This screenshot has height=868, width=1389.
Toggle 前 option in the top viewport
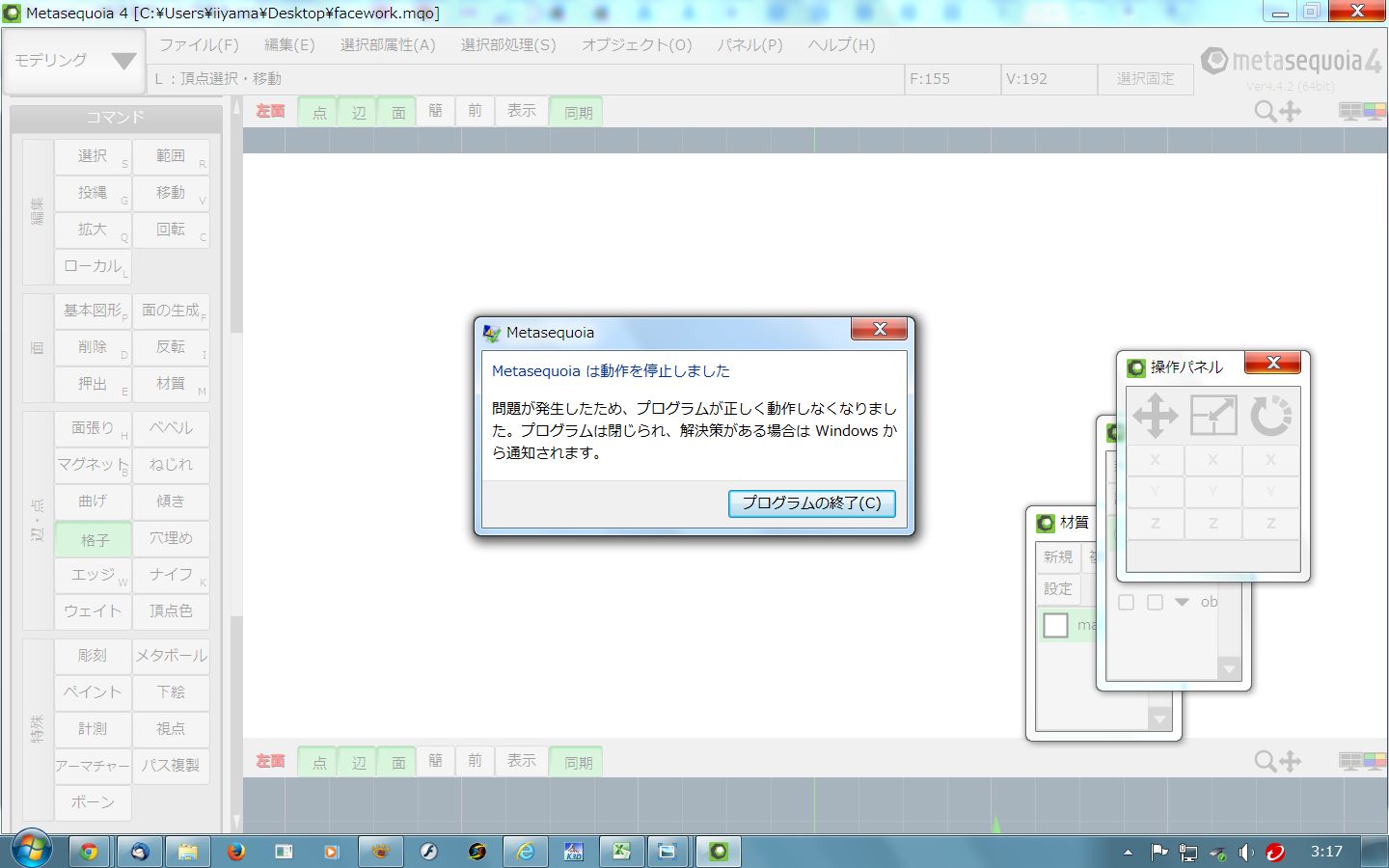pos(476,111)
